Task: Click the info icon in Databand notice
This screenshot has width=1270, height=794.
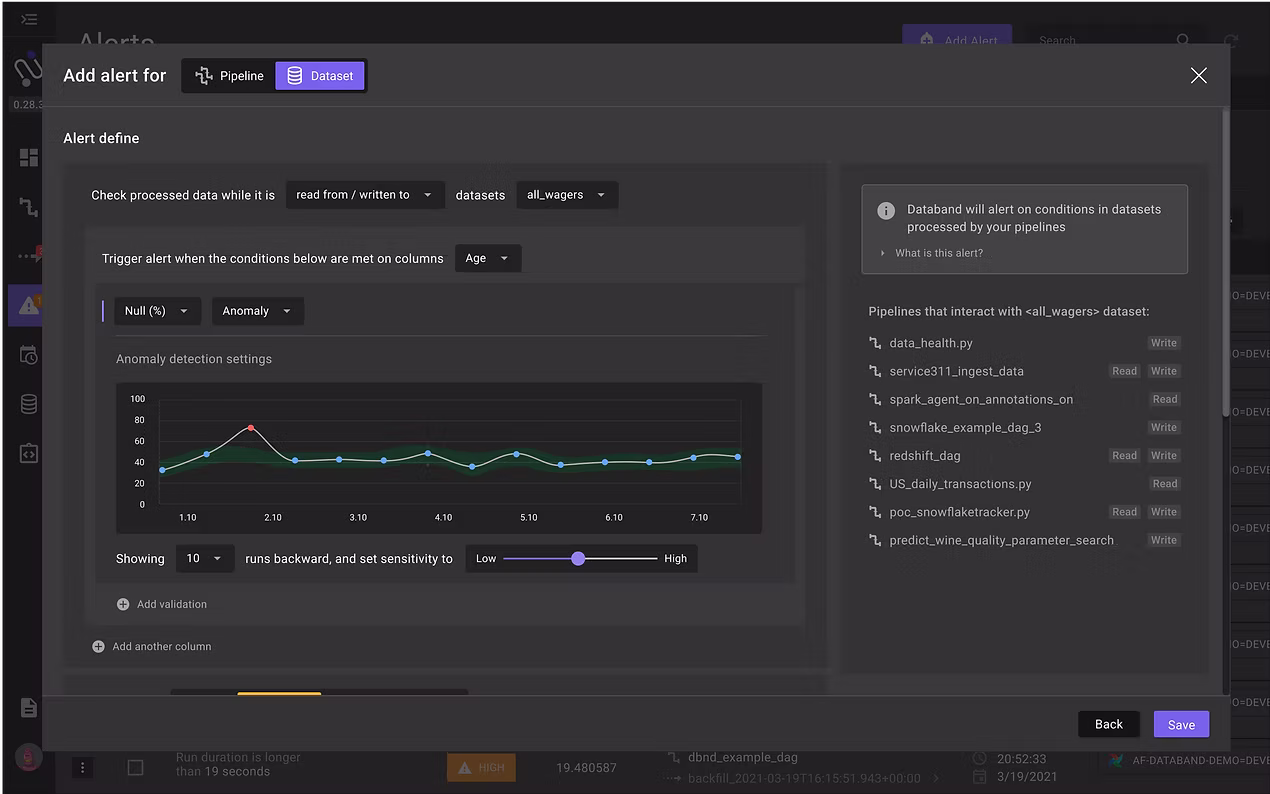Action: [x=886, y=211]
